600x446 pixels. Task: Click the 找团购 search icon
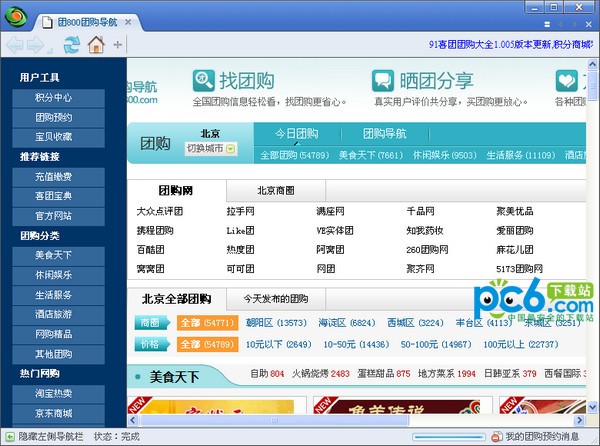[203, 81]
